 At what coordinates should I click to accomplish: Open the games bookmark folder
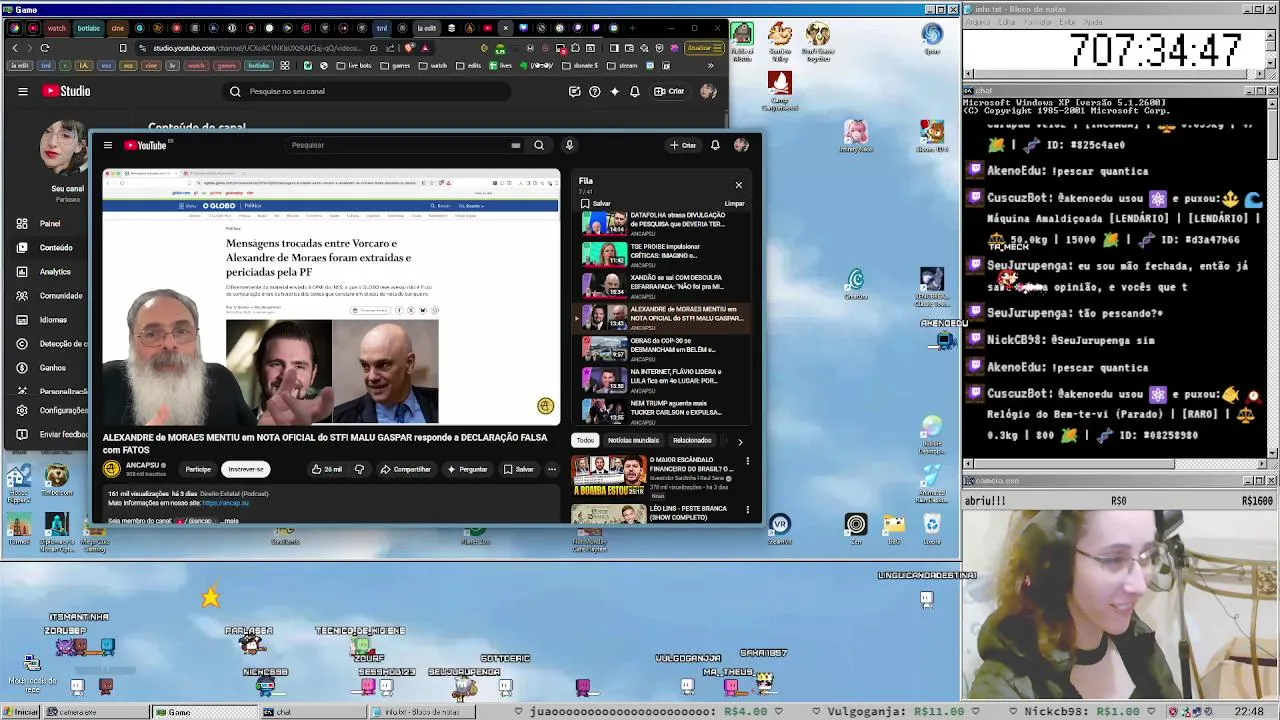coord(396,66)
